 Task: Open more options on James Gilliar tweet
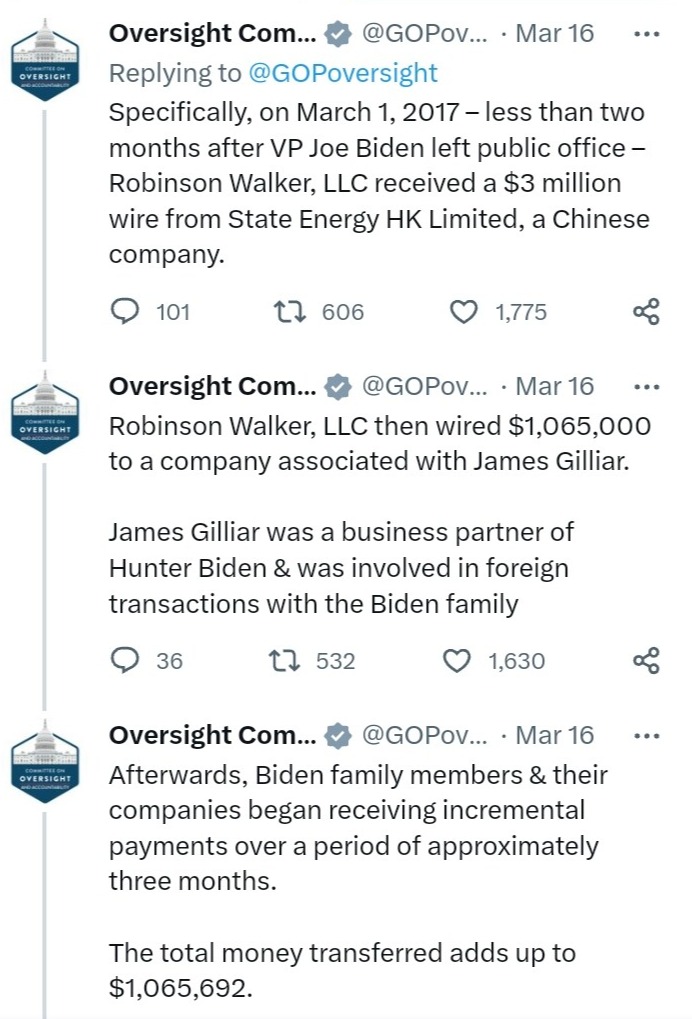pos(647,386)
